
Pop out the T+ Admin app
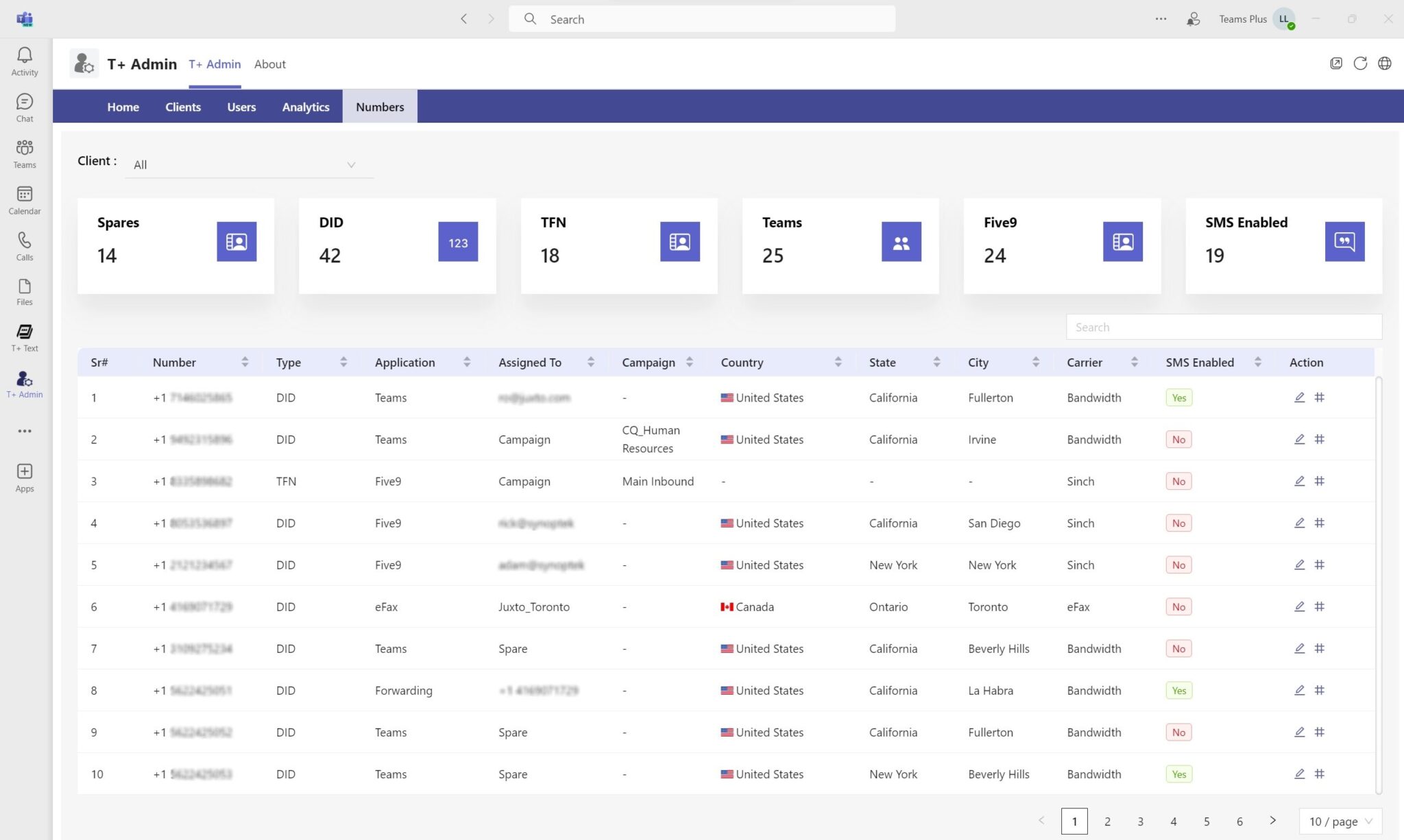tap(1335, 62)
